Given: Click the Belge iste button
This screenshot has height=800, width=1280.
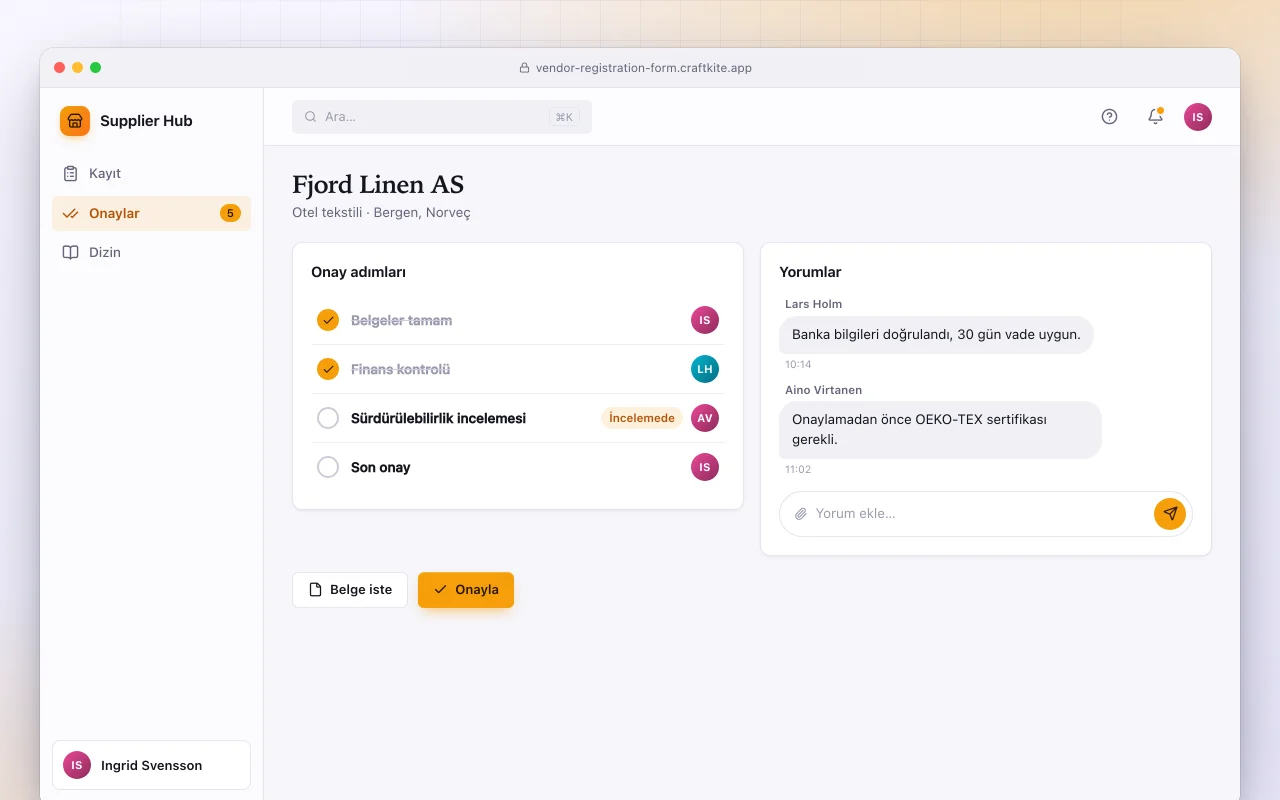Looking at the screenshot, I should pyautogui.click(x=350, y=590).
